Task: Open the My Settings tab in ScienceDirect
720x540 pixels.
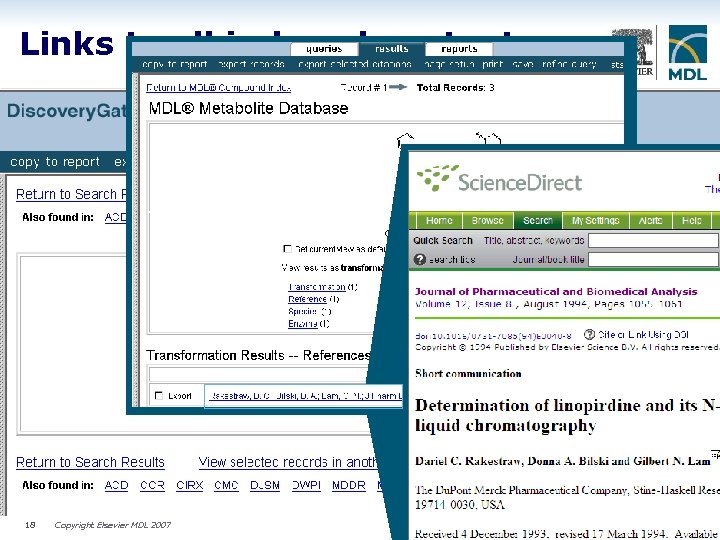Action: [x=596, y=220]
